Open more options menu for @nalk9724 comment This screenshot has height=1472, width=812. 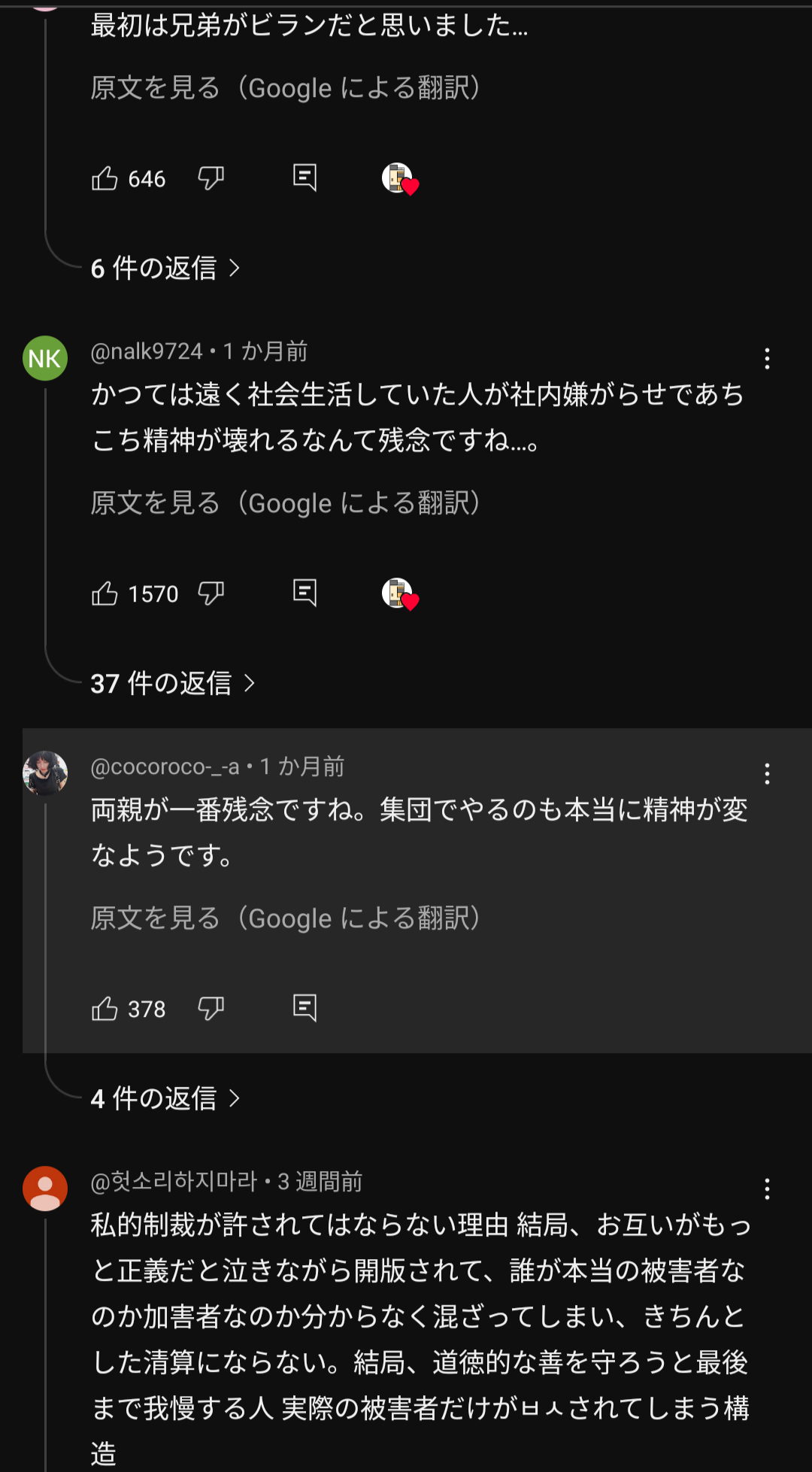767,359
